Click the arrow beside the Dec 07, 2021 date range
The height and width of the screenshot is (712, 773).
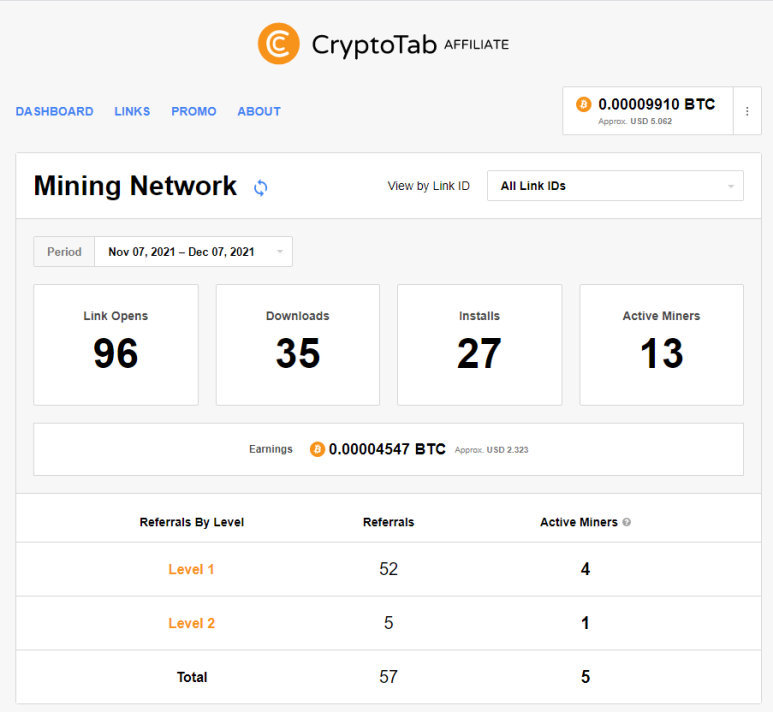point(280,252)
